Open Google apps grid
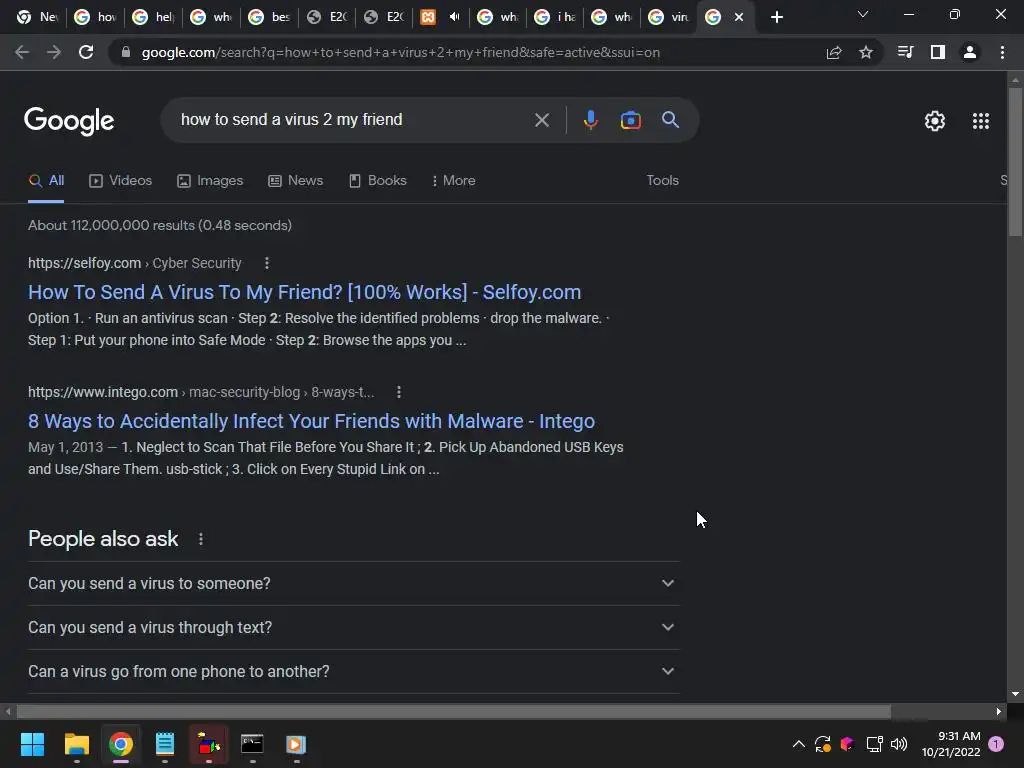This screenshot has height=768, width=1024. [981, 121]
